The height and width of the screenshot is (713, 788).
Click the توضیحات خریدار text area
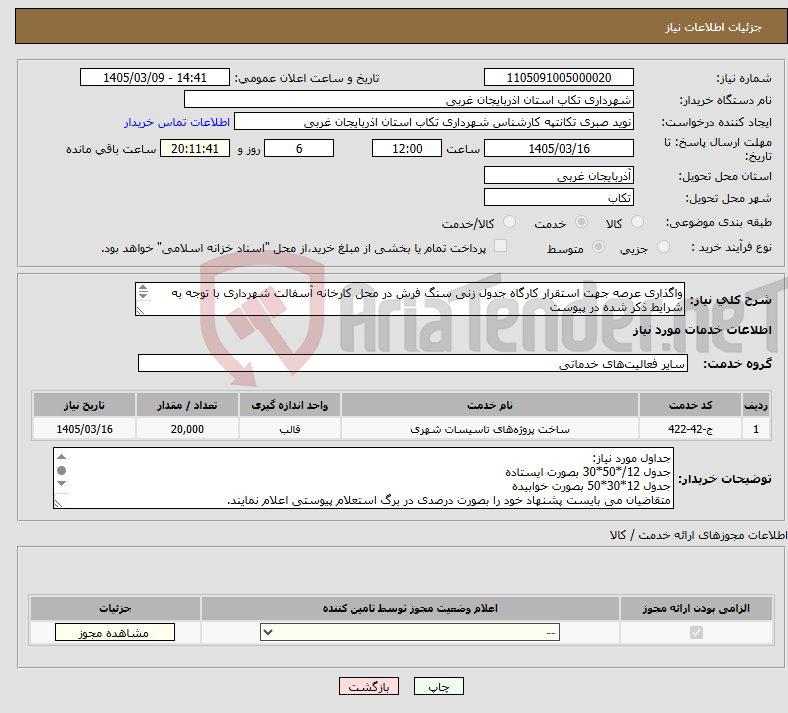click(363, 478)
